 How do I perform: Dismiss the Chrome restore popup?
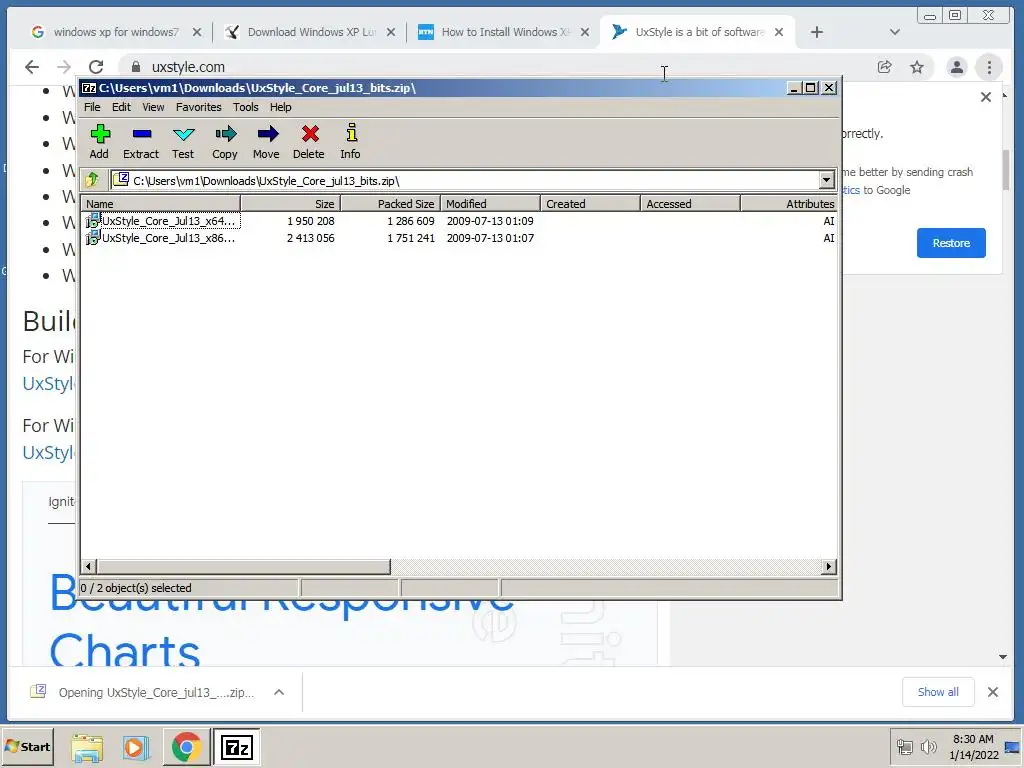(986, 97)
